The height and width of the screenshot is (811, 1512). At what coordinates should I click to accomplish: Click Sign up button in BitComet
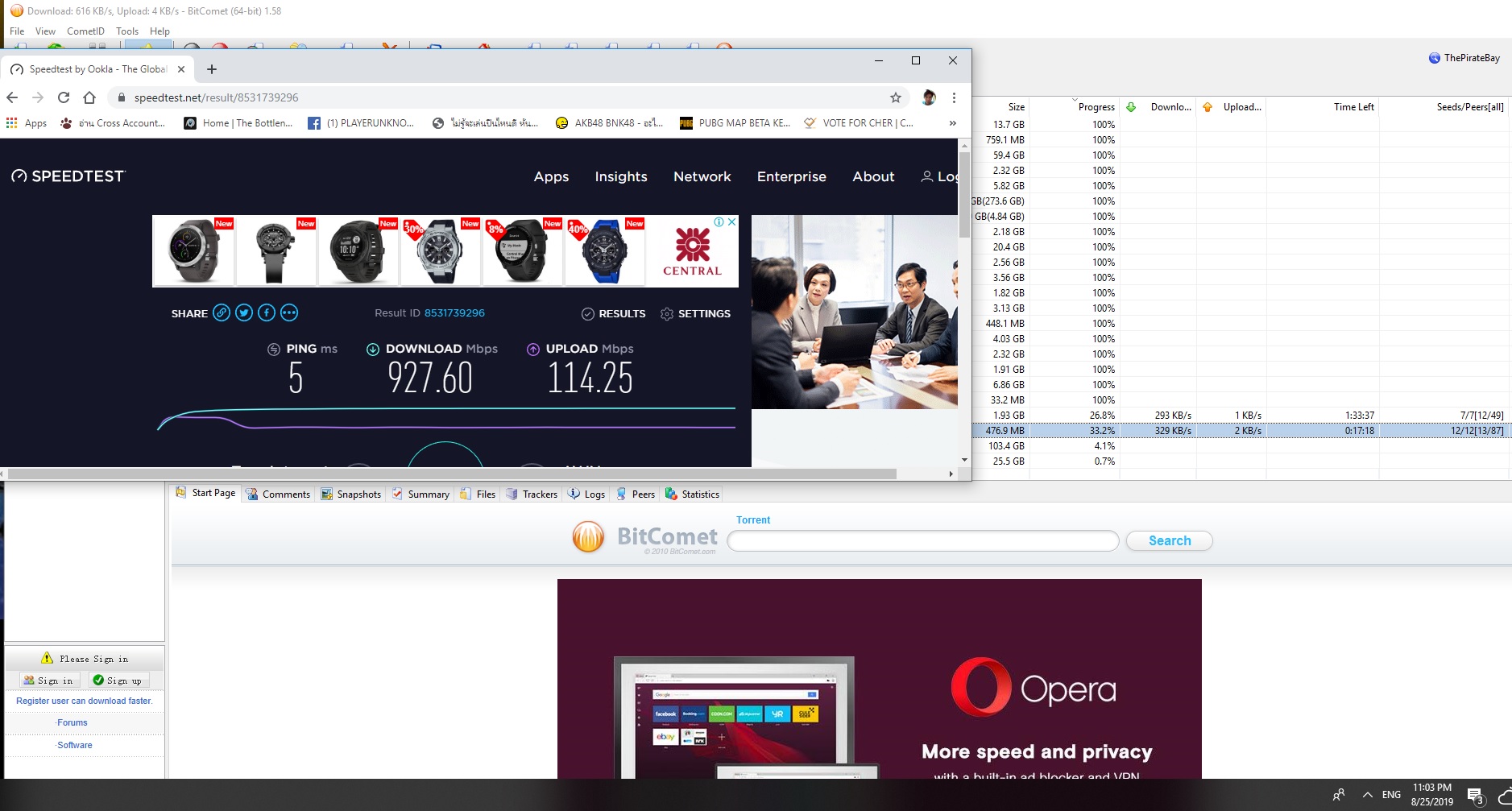118,681
